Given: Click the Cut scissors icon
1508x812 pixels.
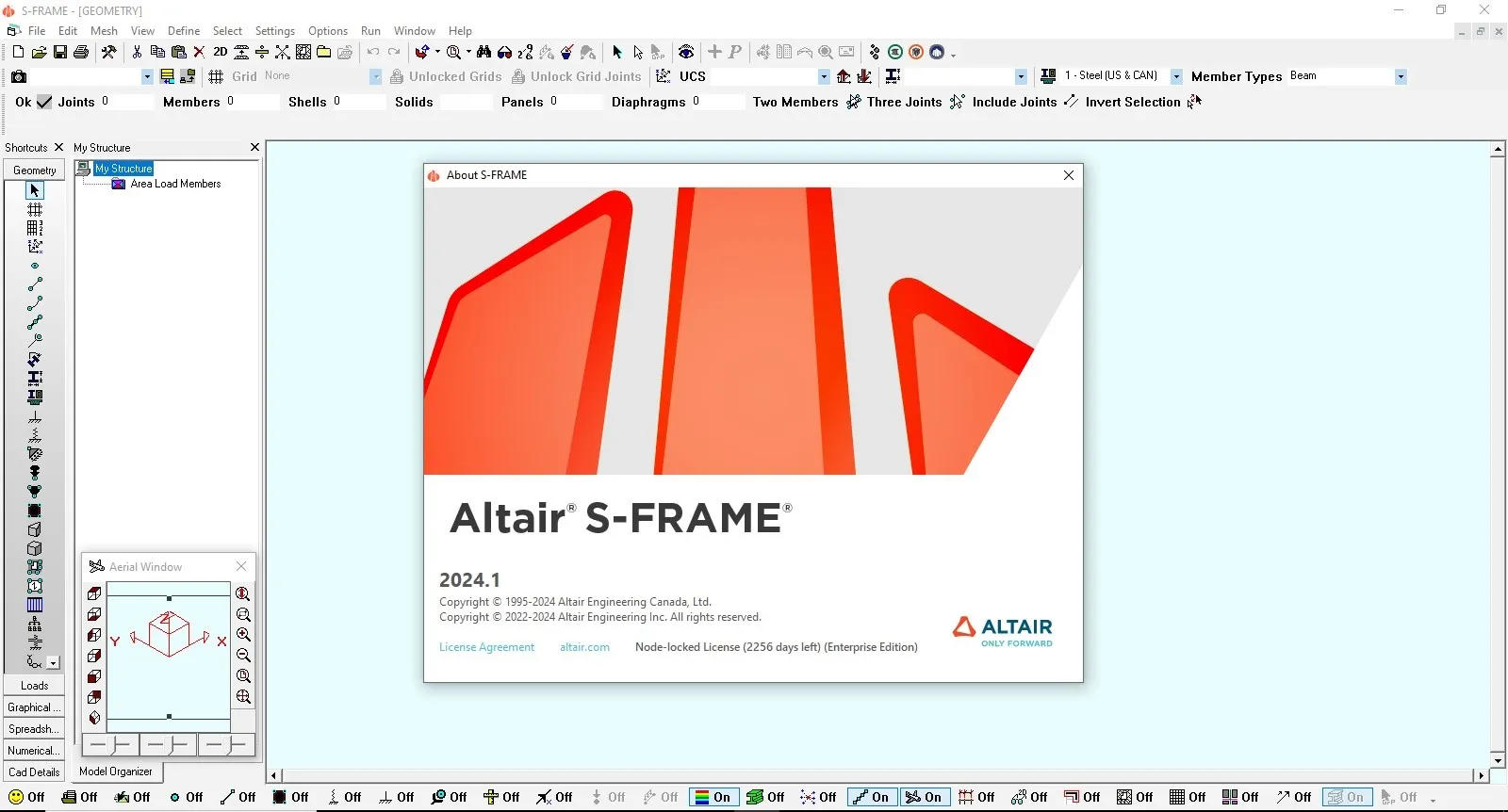Looking at the screenshot, I should tap(138, 52).
